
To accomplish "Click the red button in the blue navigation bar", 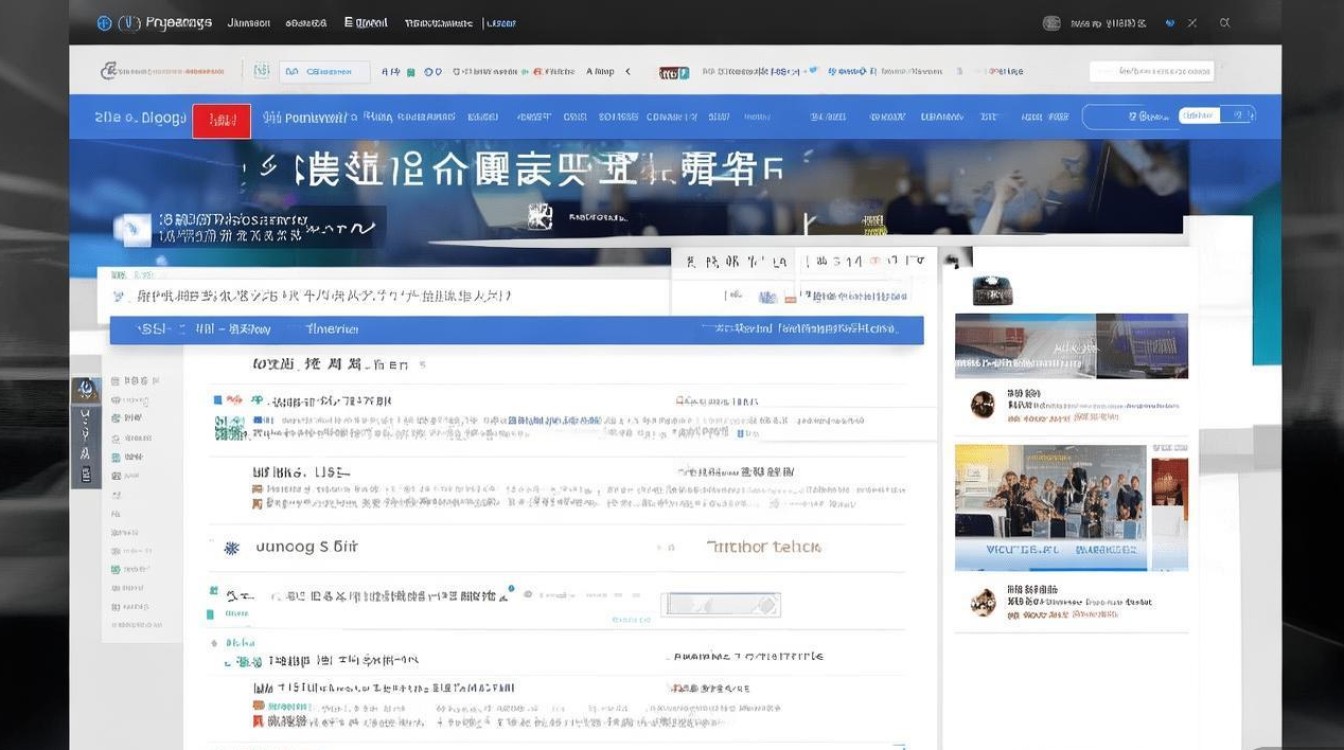I will [221, 120].
